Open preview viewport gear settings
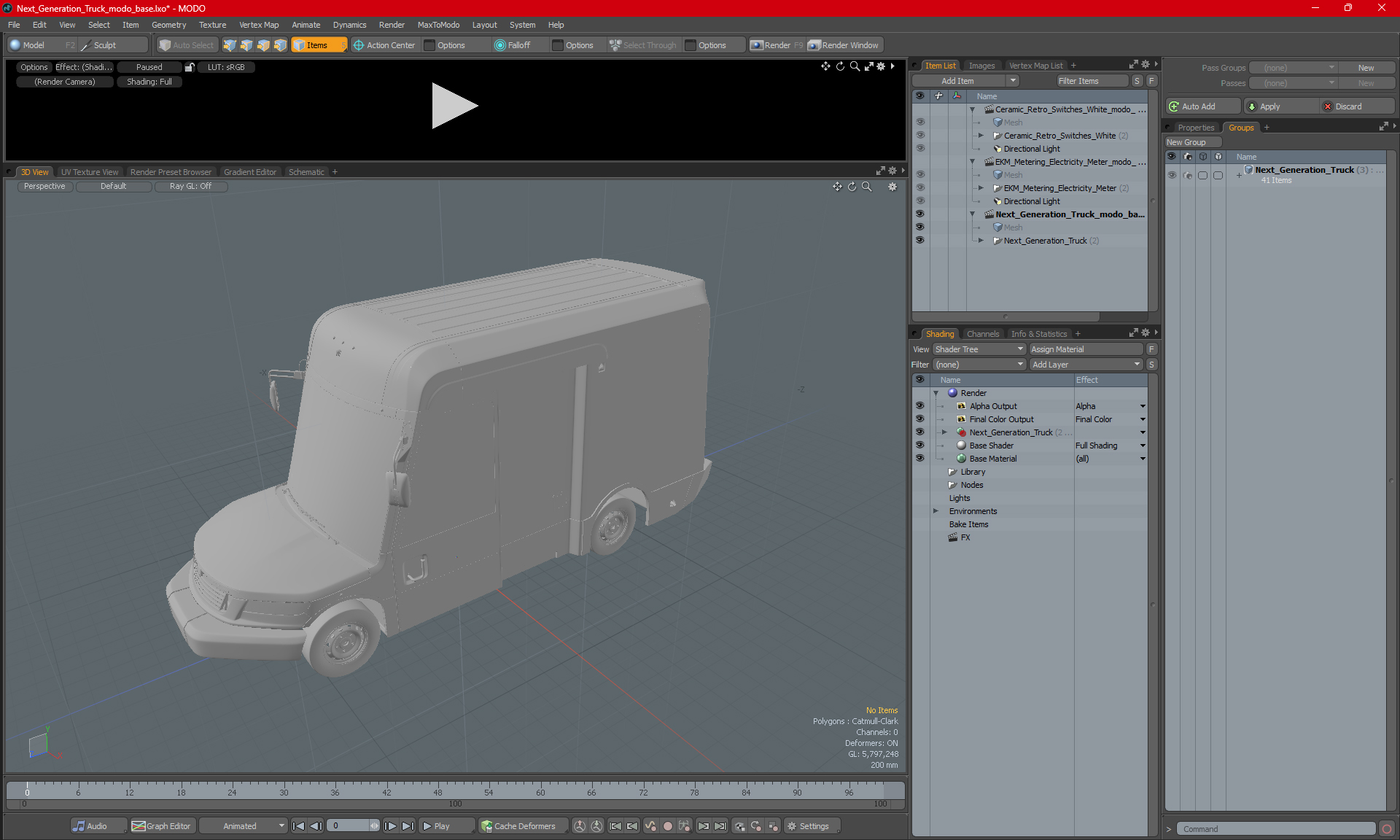The height and width of the screenshot is (840, 1400). point(881,66)
